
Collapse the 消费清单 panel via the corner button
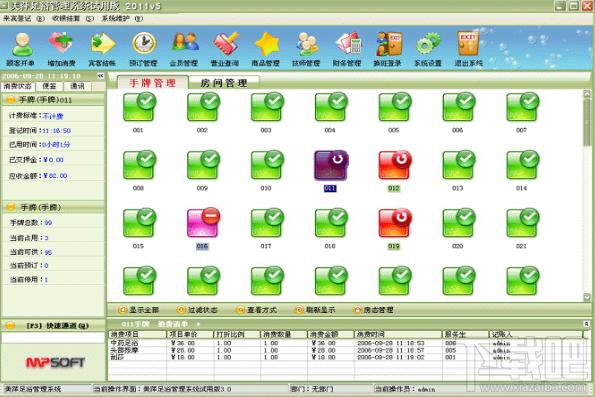tap(586, 324)
